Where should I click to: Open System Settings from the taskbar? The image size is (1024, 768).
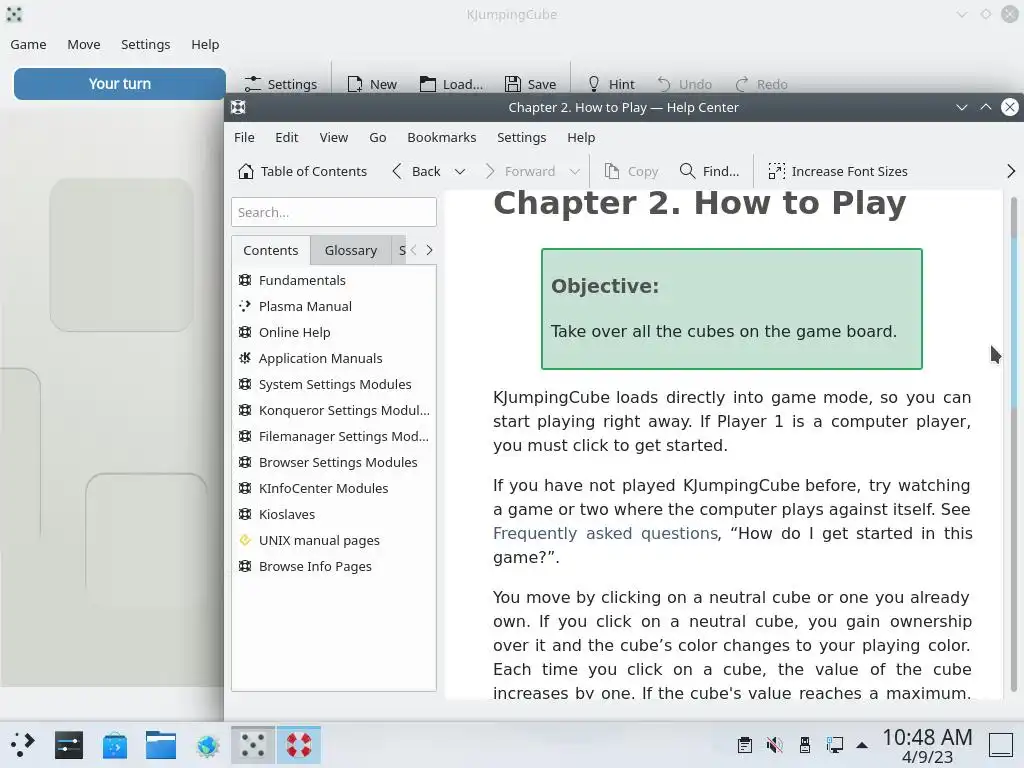69,744
